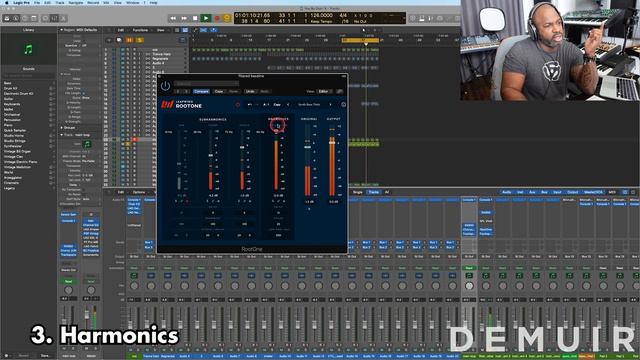Toggle the Inspector button in the control bar
The height and width of the screenshot is (360, 640).
[x=16, y=18]
